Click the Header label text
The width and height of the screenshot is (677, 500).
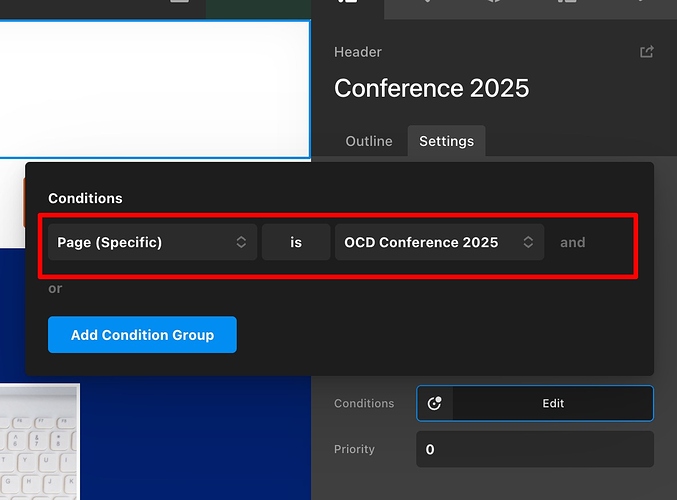click(x=357, y=52)
